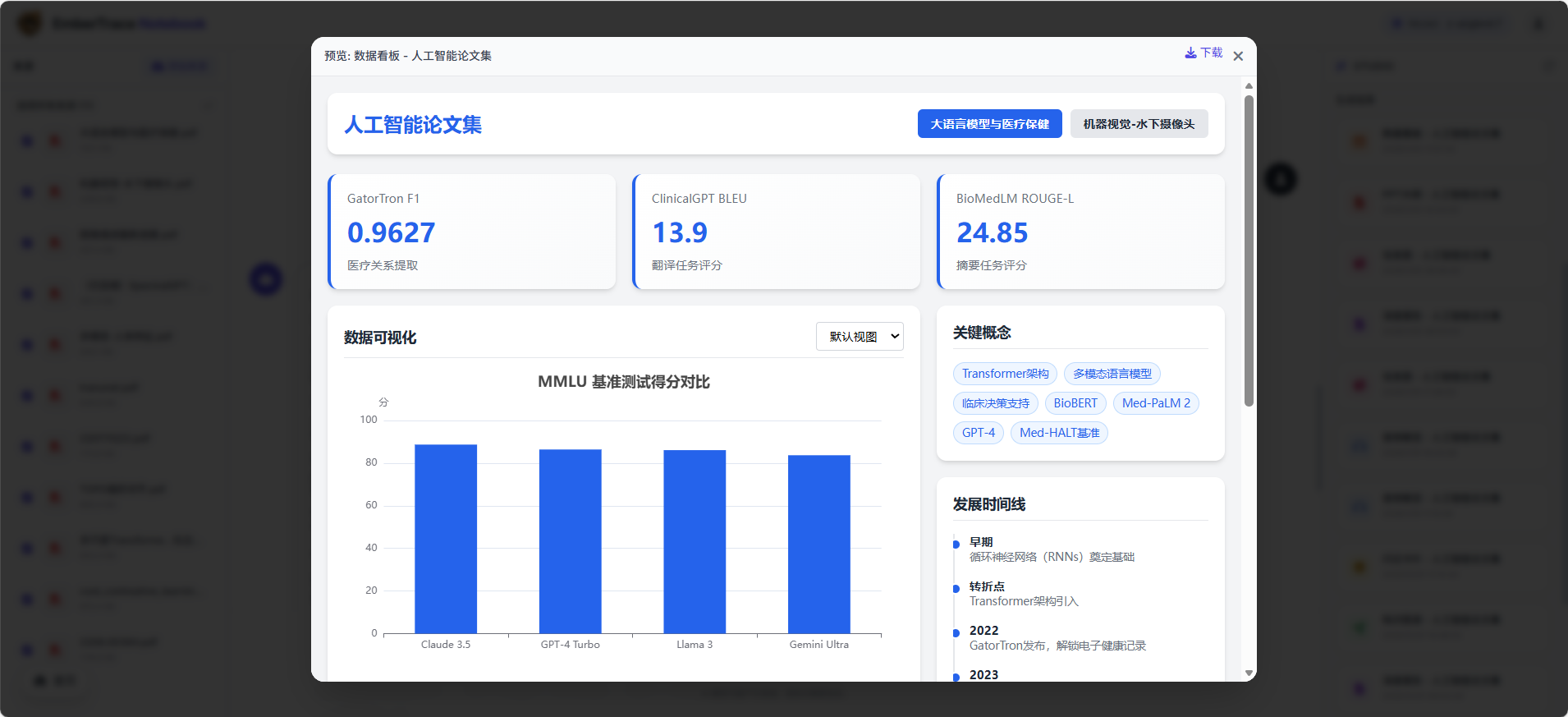
Task: Select the 多模态语言模型 concept tag
Action: pos(1112,374)
